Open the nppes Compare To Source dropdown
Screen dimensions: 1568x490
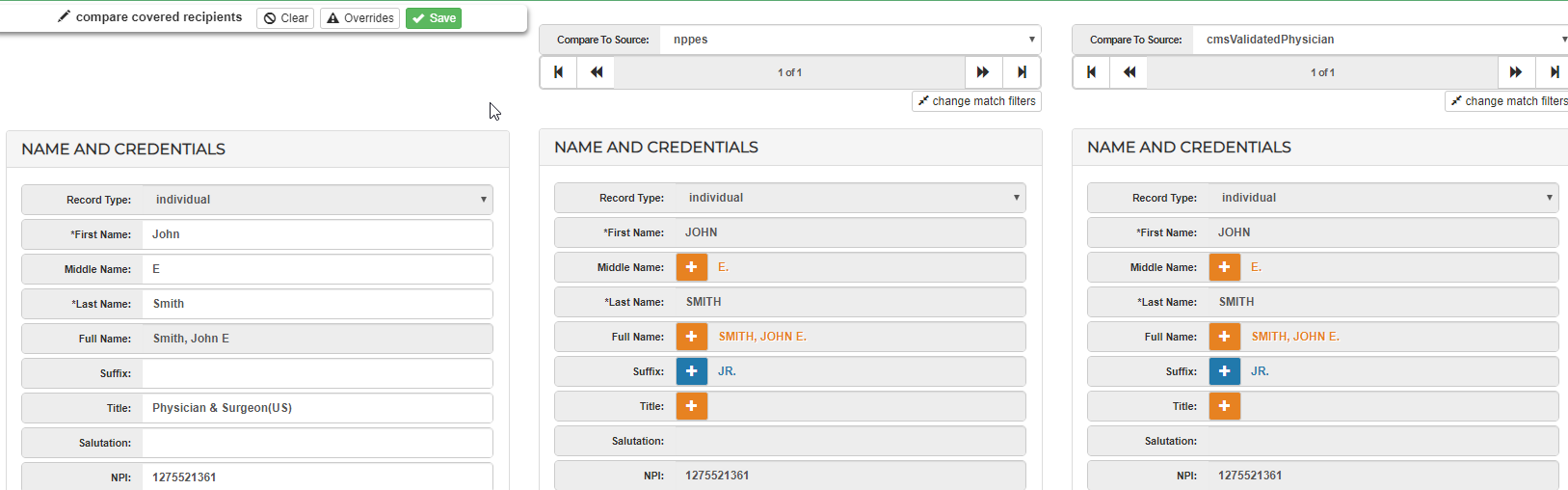tap(850, 40)
